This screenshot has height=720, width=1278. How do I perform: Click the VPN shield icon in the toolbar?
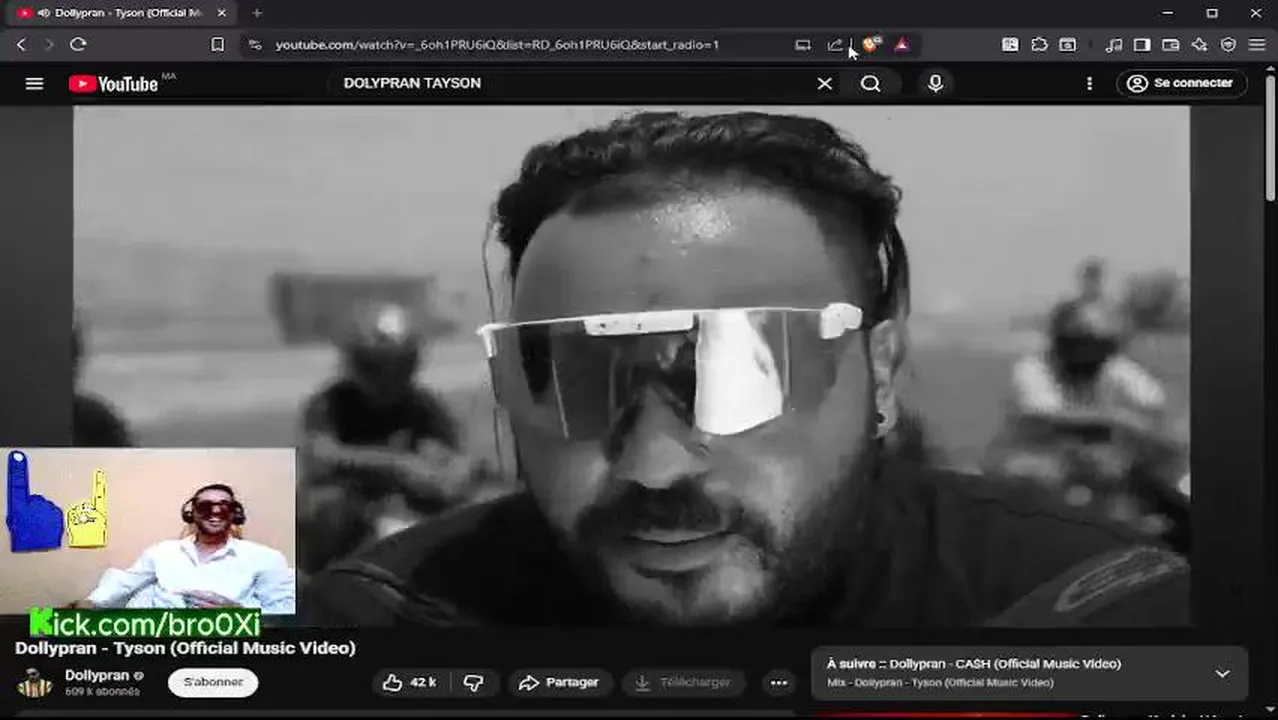point(1228,44)
